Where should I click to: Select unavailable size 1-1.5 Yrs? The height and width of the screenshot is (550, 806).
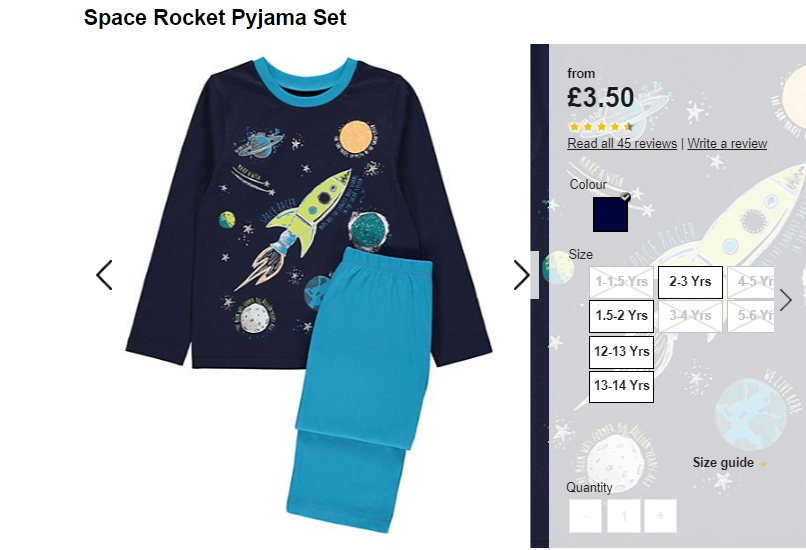tap(621, 282)
